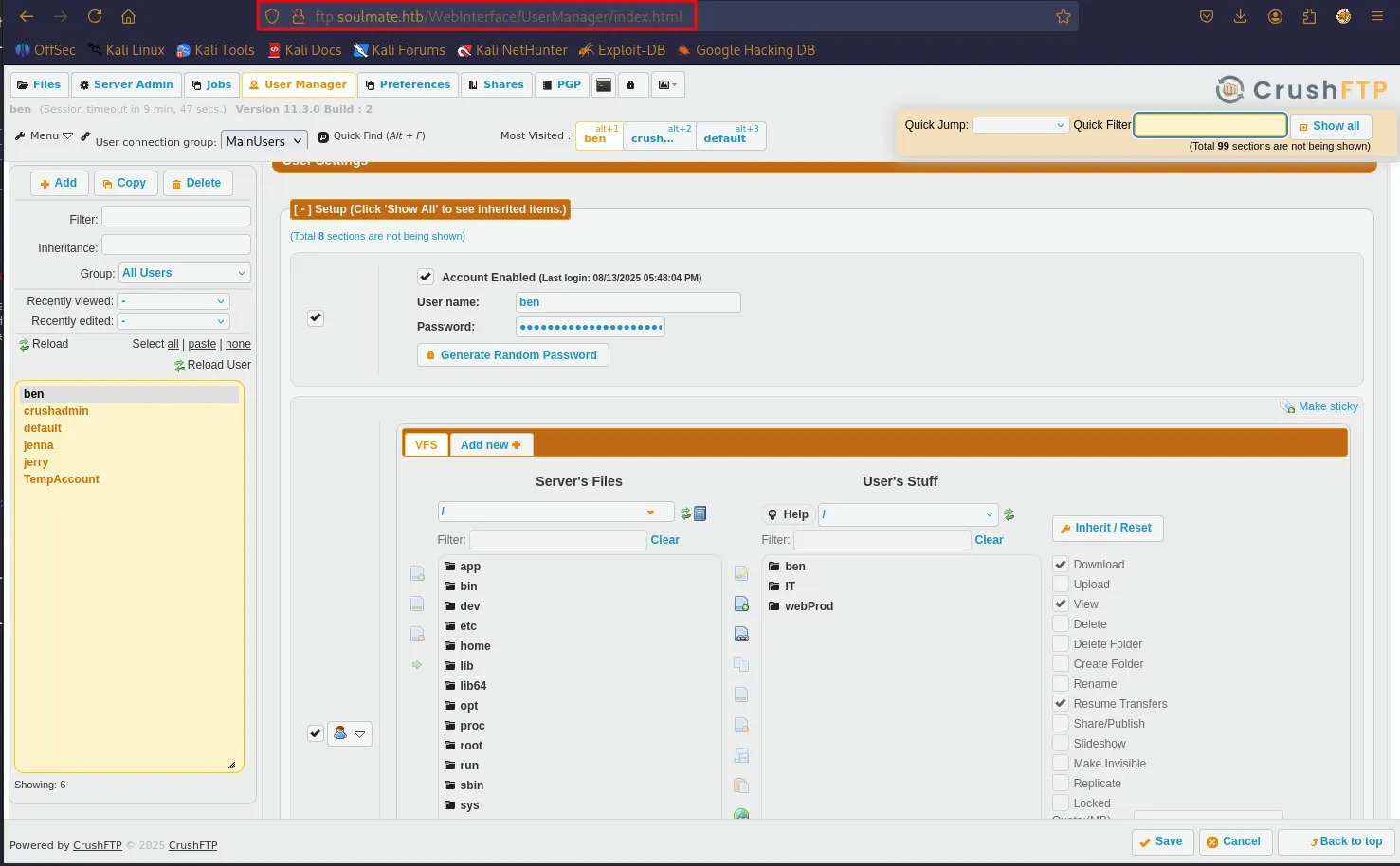
Task: Bookmark this page with the star icon
Action: tap(1064, 16)
